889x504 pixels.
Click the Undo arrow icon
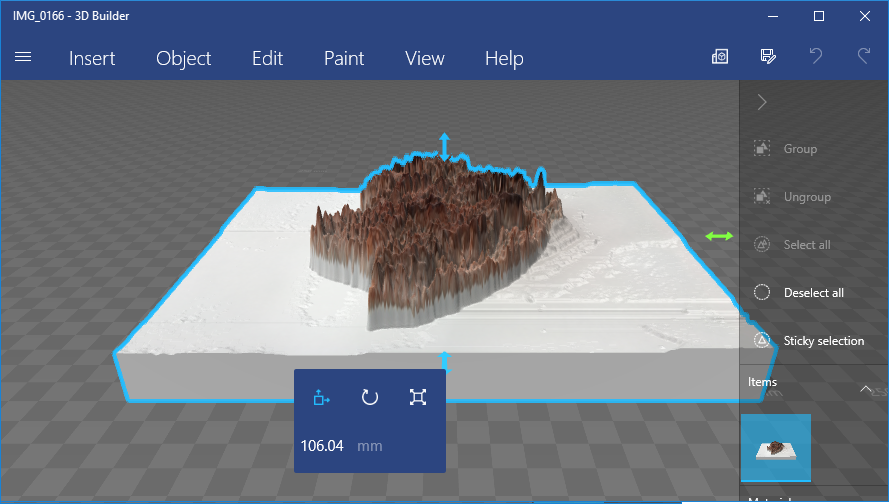click(x=816, y=57)
